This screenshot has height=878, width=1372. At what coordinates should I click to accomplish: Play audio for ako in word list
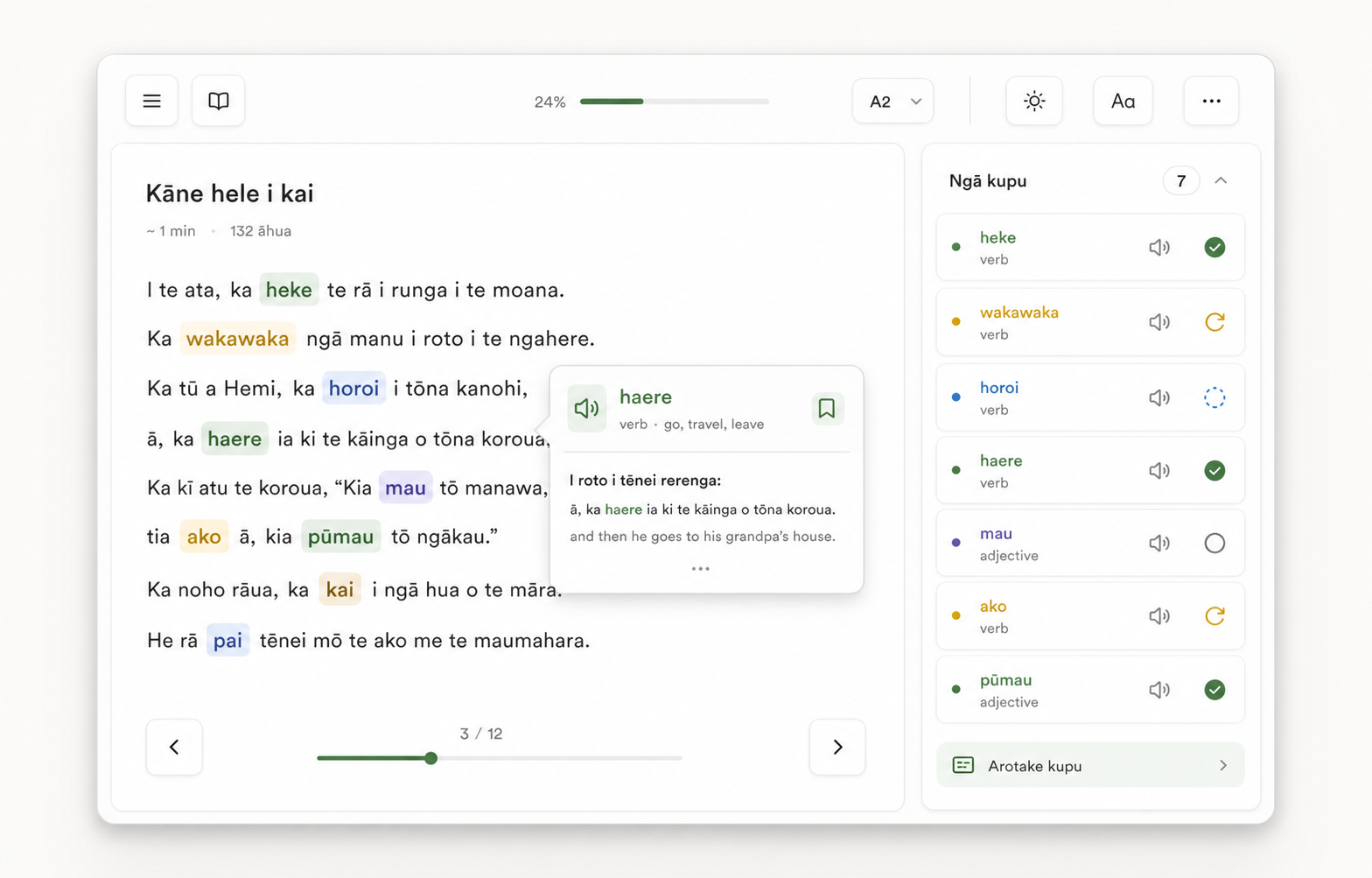pyautogui.click(x=1159, y=616)
